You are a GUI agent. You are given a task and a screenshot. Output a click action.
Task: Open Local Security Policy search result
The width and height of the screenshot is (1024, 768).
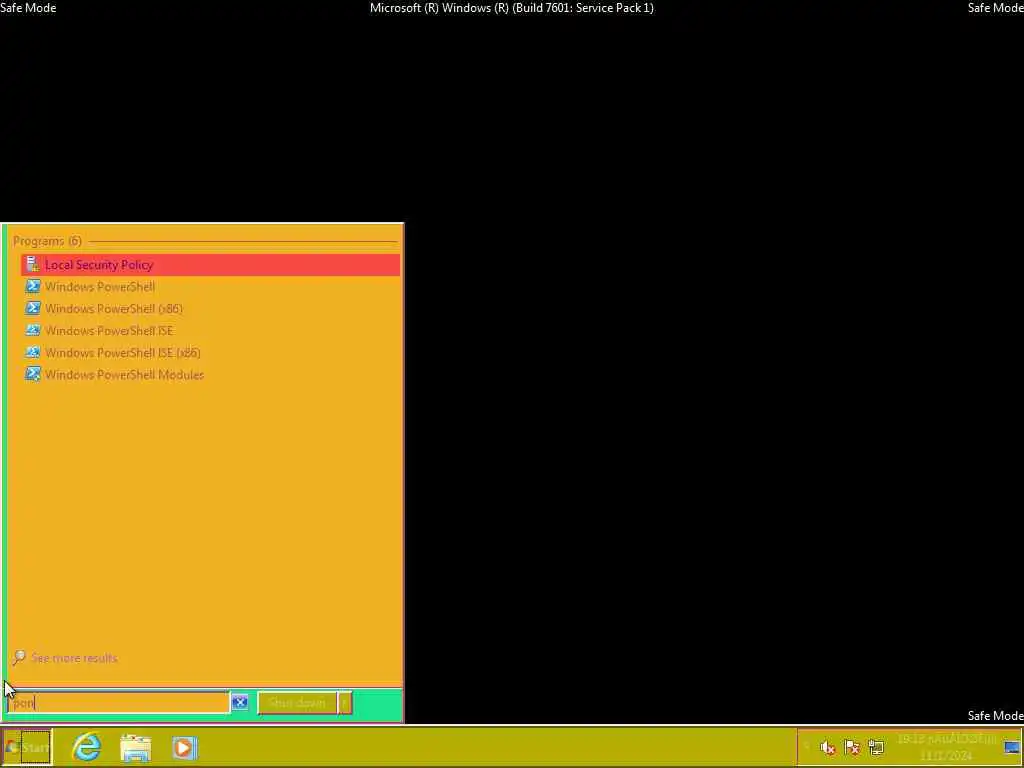210,264
